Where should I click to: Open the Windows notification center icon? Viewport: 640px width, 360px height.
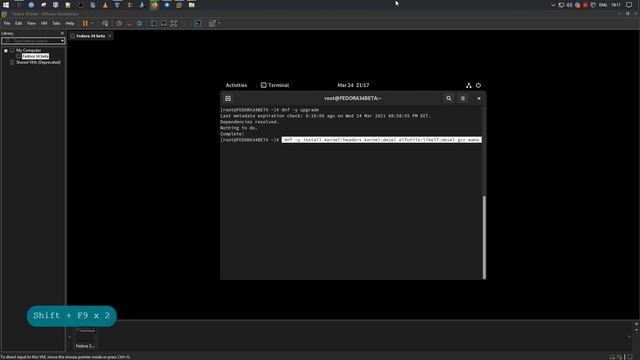click(629, 5)
